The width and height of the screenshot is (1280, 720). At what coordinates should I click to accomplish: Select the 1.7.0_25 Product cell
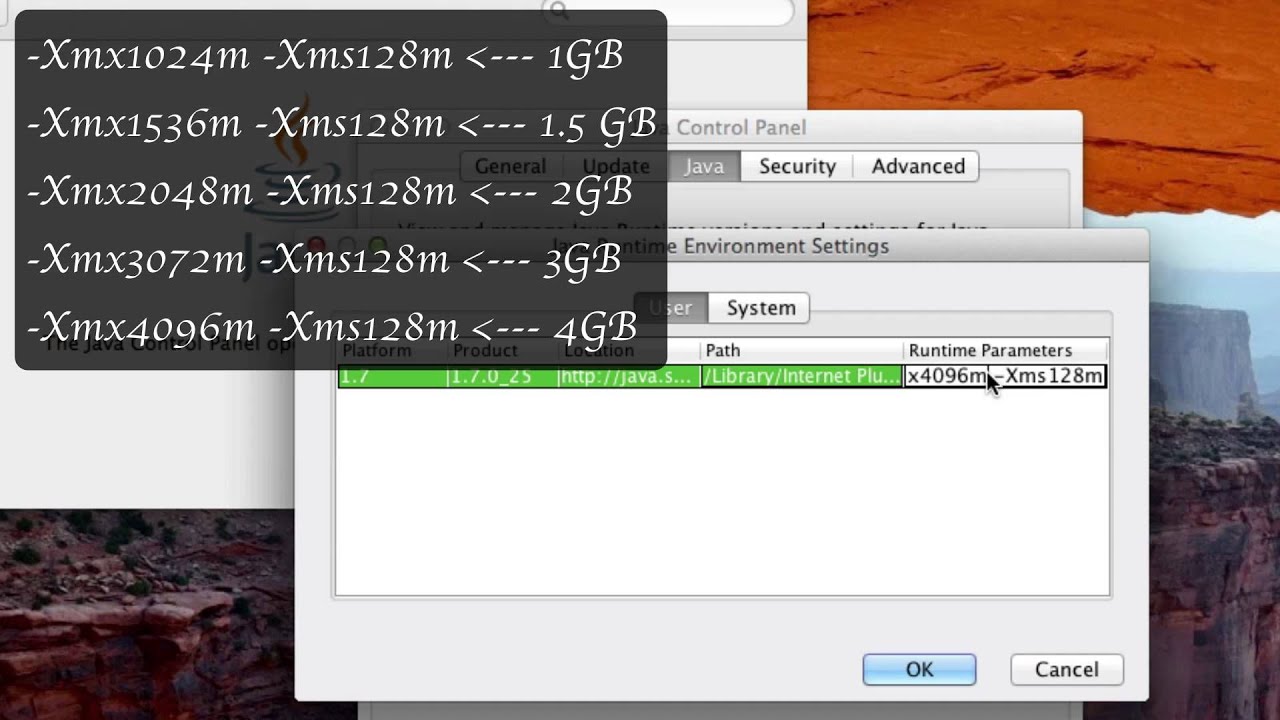pos(501,376)
